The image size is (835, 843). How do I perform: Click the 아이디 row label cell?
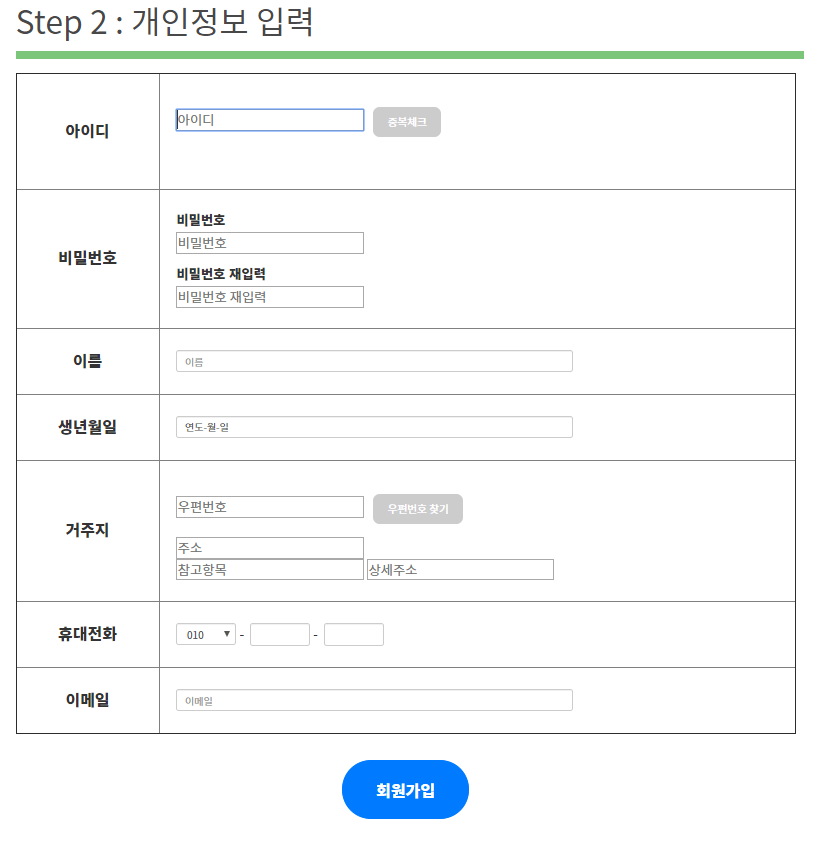pos(87,131)
